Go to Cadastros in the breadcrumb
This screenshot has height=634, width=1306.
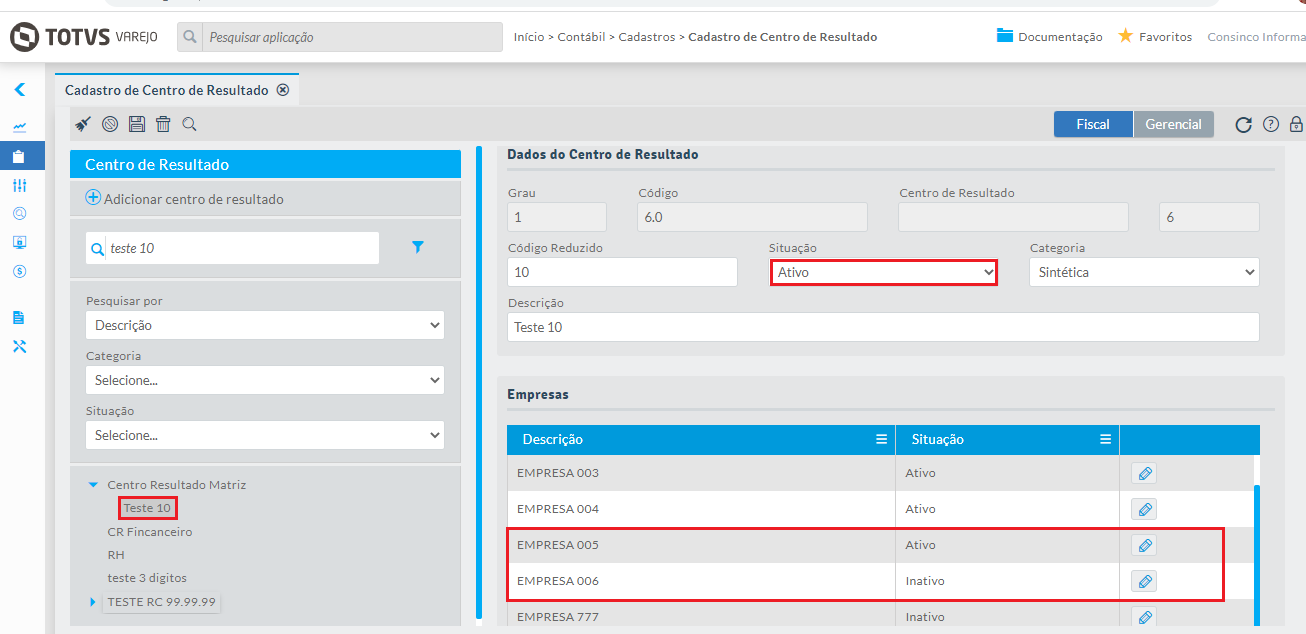[x=646, y=37]
